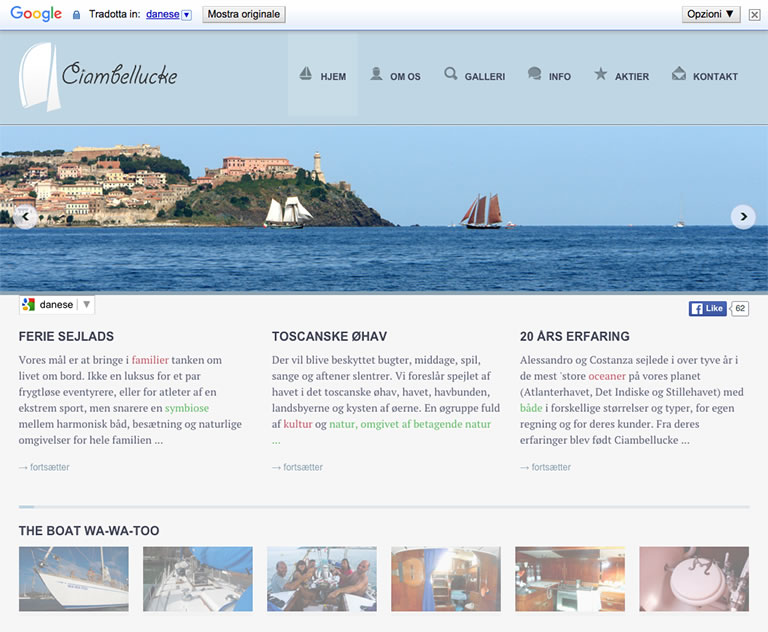Click the green 'både' link
The width and height of the screenshot is (768, 632).
tap(531, 408)
